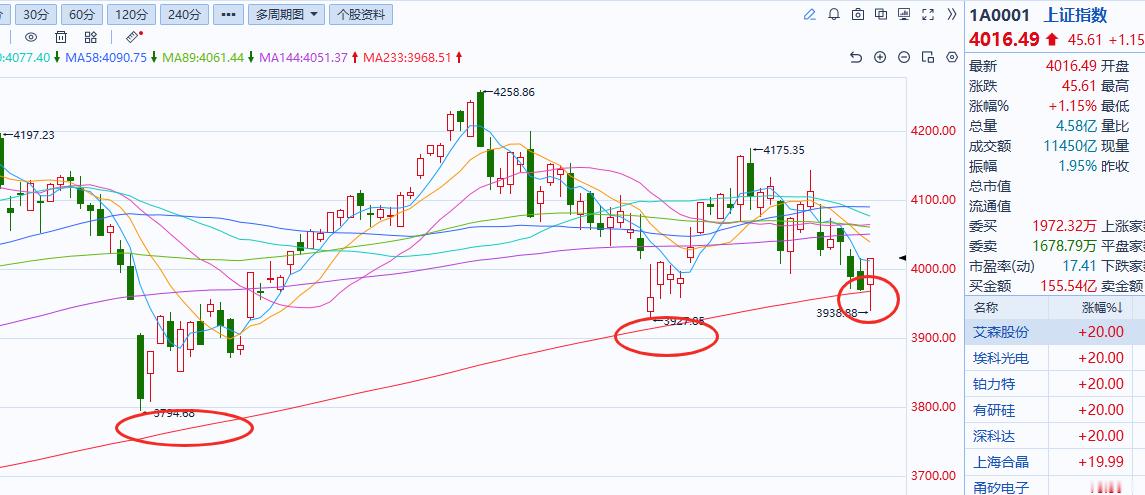1145x495 pixels.
Task: Click the 3938.88 low price label
Action: coord(836,312)
